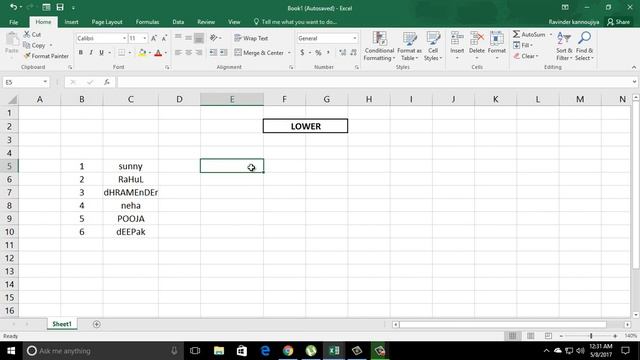Toggle Italic formatting
Image resolution: width=640 pixels, height=360 pixels.
pyautogui.click(x=91, y=53)
